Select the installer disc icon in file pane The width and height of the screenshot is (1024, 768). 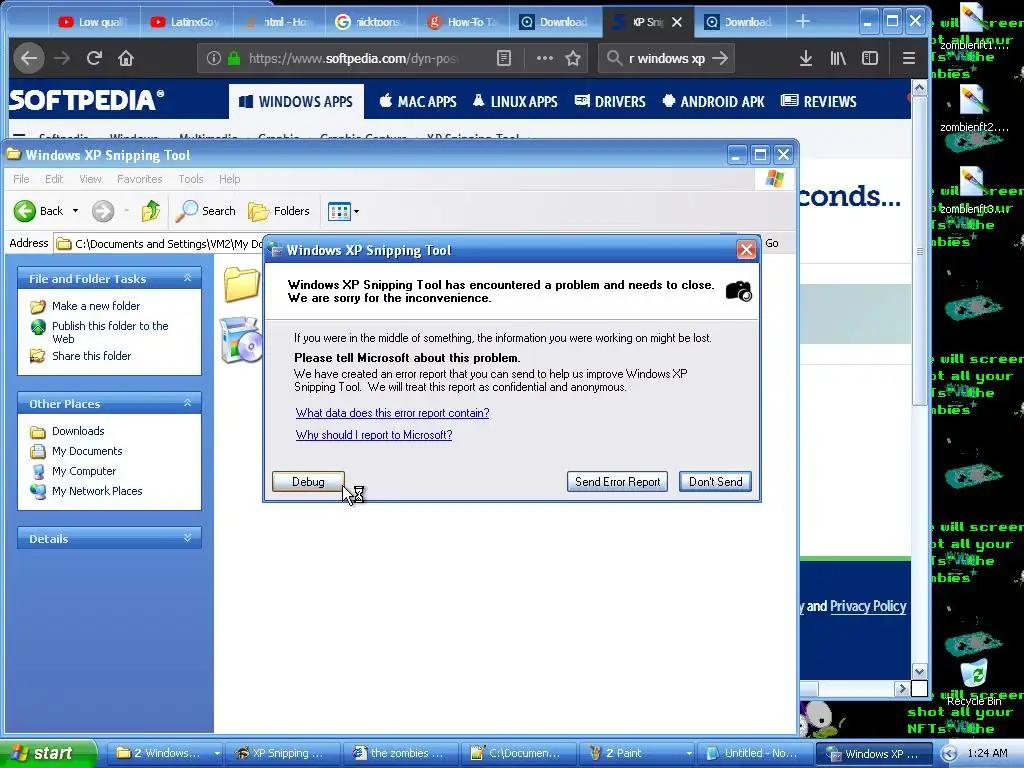242,340
